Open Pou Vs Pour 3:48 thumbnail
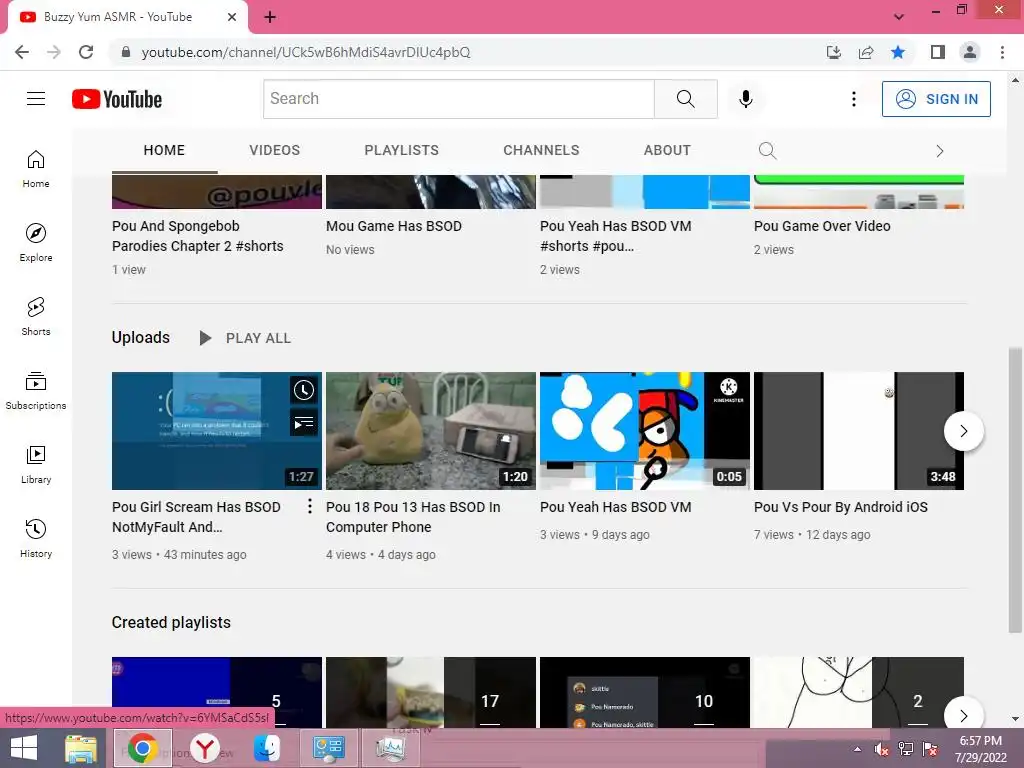1024x768 pixels. (859, 431)
